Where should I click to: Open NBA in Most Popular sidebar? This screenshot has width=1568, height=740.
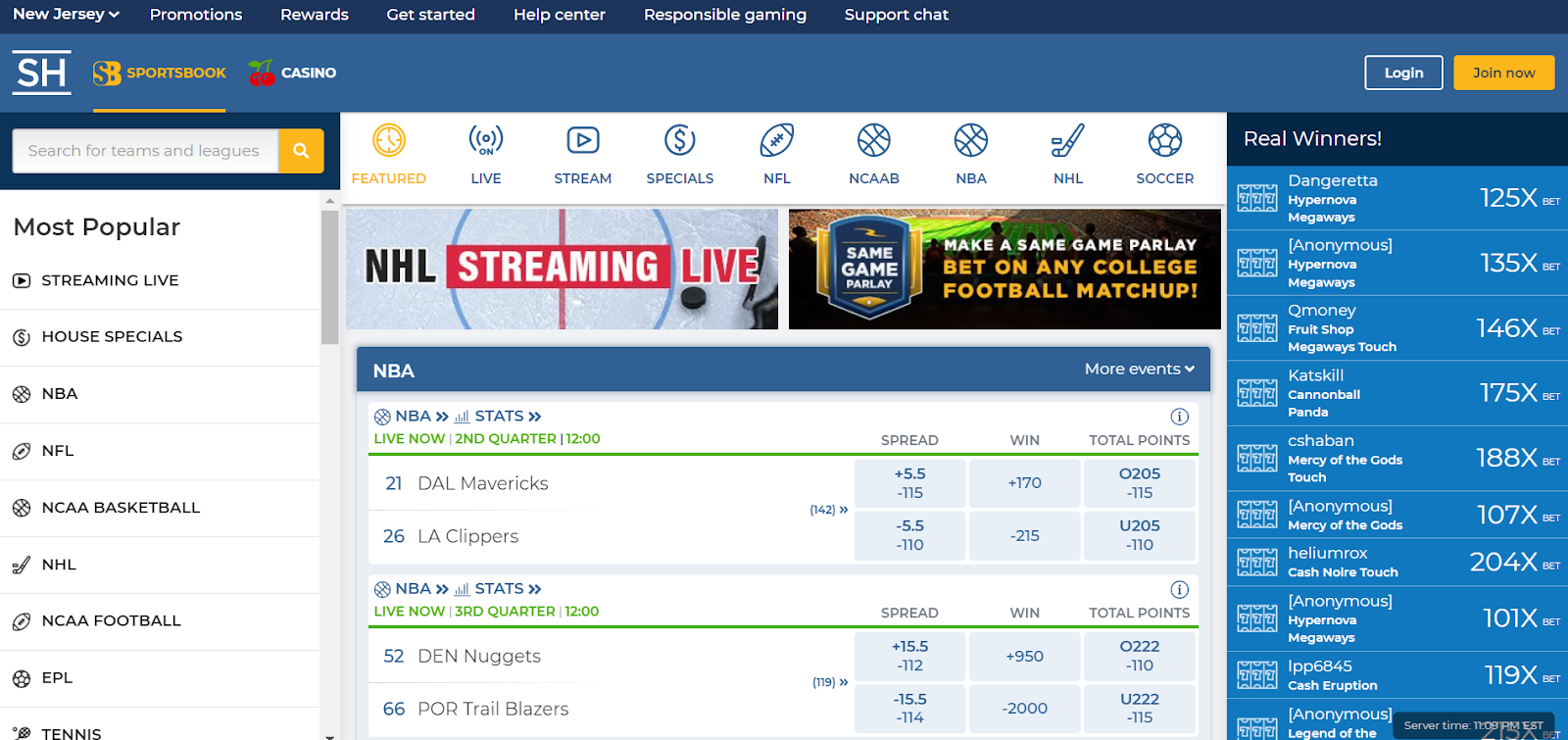tap(160, 394)
